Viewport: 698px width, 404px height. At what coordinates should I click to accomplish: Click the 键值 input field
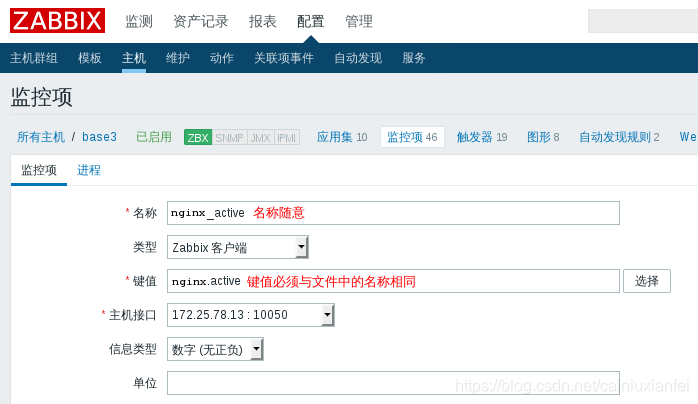point(393,281)
